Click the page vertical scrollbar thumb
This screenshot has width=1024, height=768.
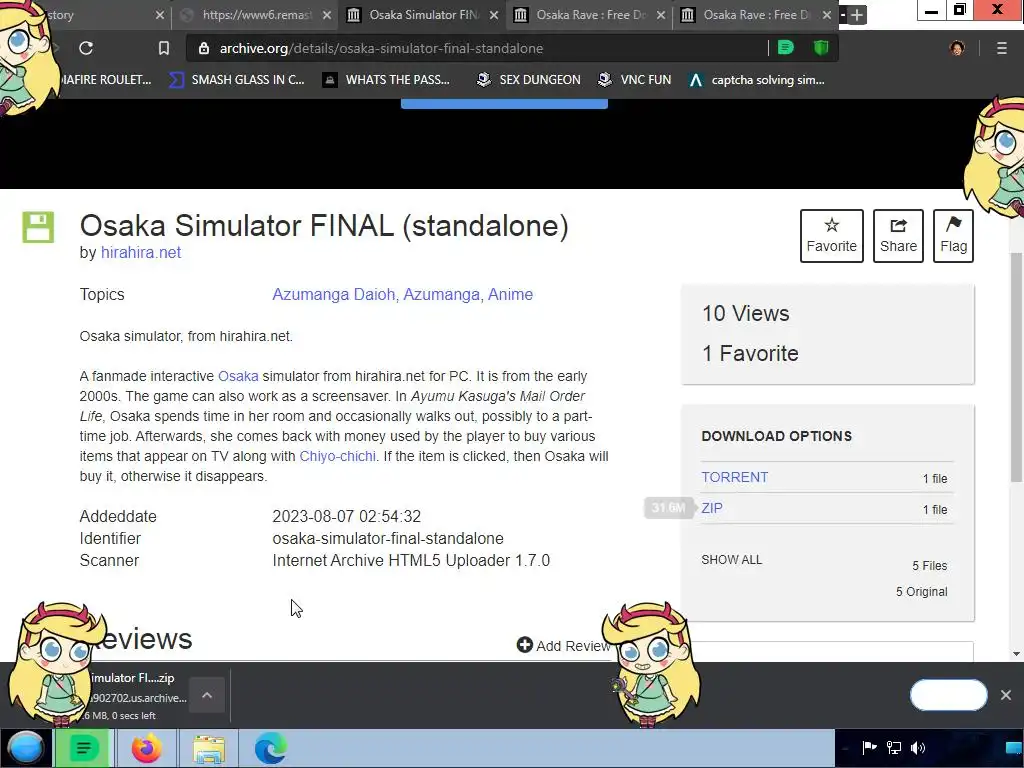click(1016, 367)
